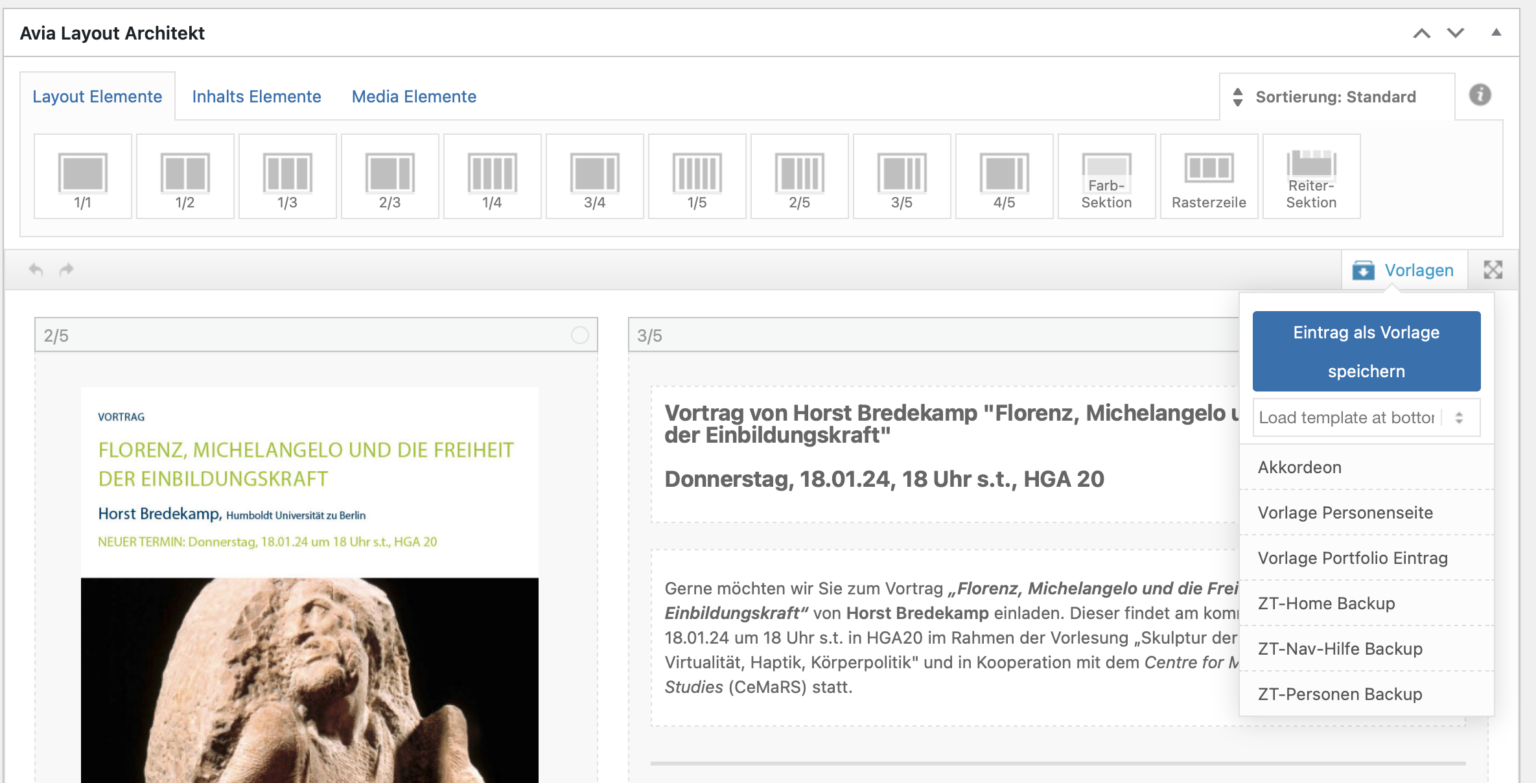
Task: Open the Load template at bottom selector
Action: tap(1366, 417)
